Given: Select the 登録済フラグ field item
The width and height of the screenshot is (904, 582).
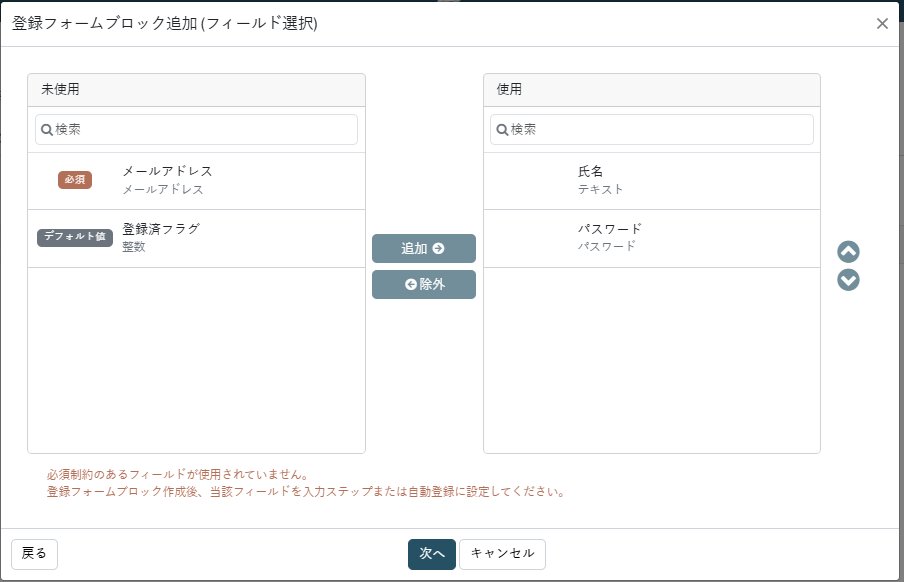Looking at the screenshot, I should pos(197,238).
